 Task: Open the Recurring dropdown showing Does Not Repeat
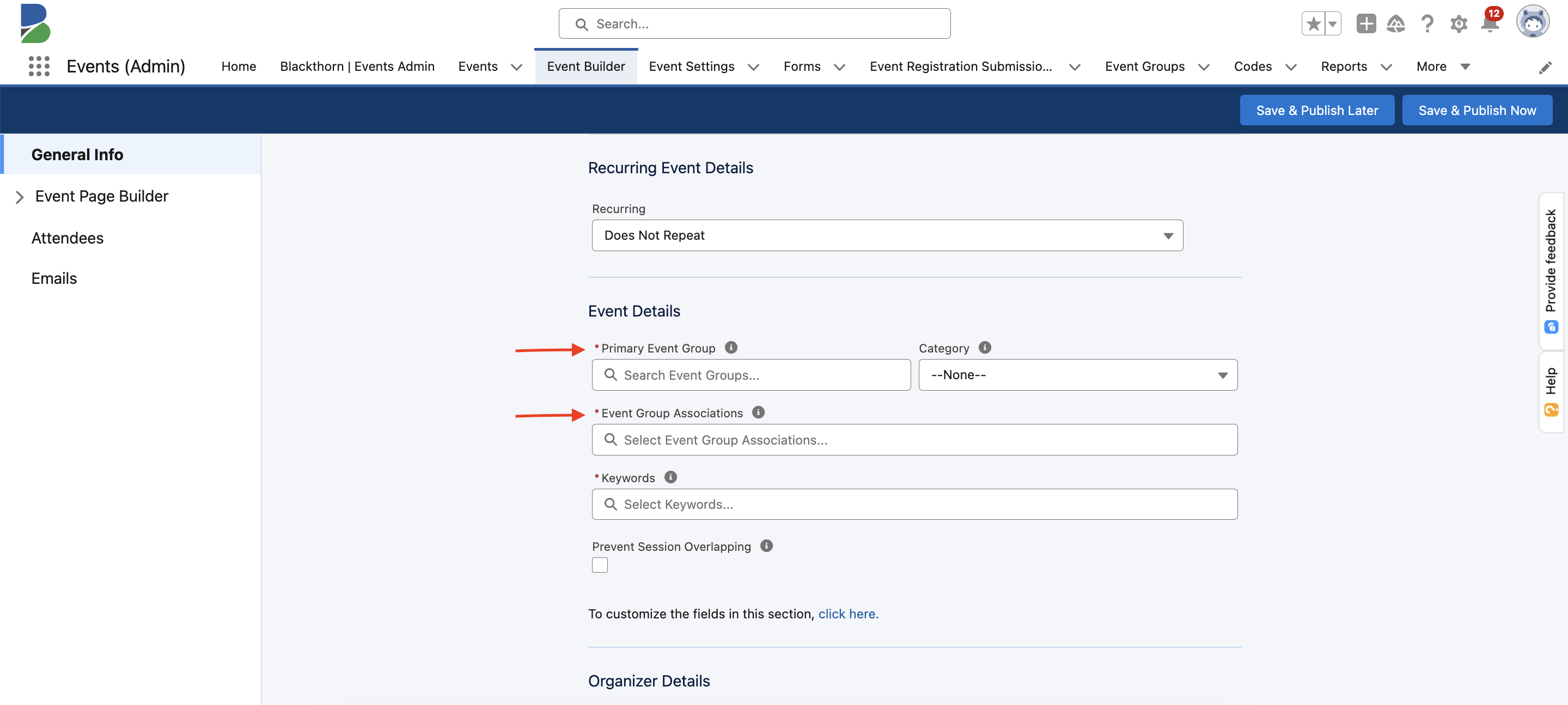tap(886, 235)
